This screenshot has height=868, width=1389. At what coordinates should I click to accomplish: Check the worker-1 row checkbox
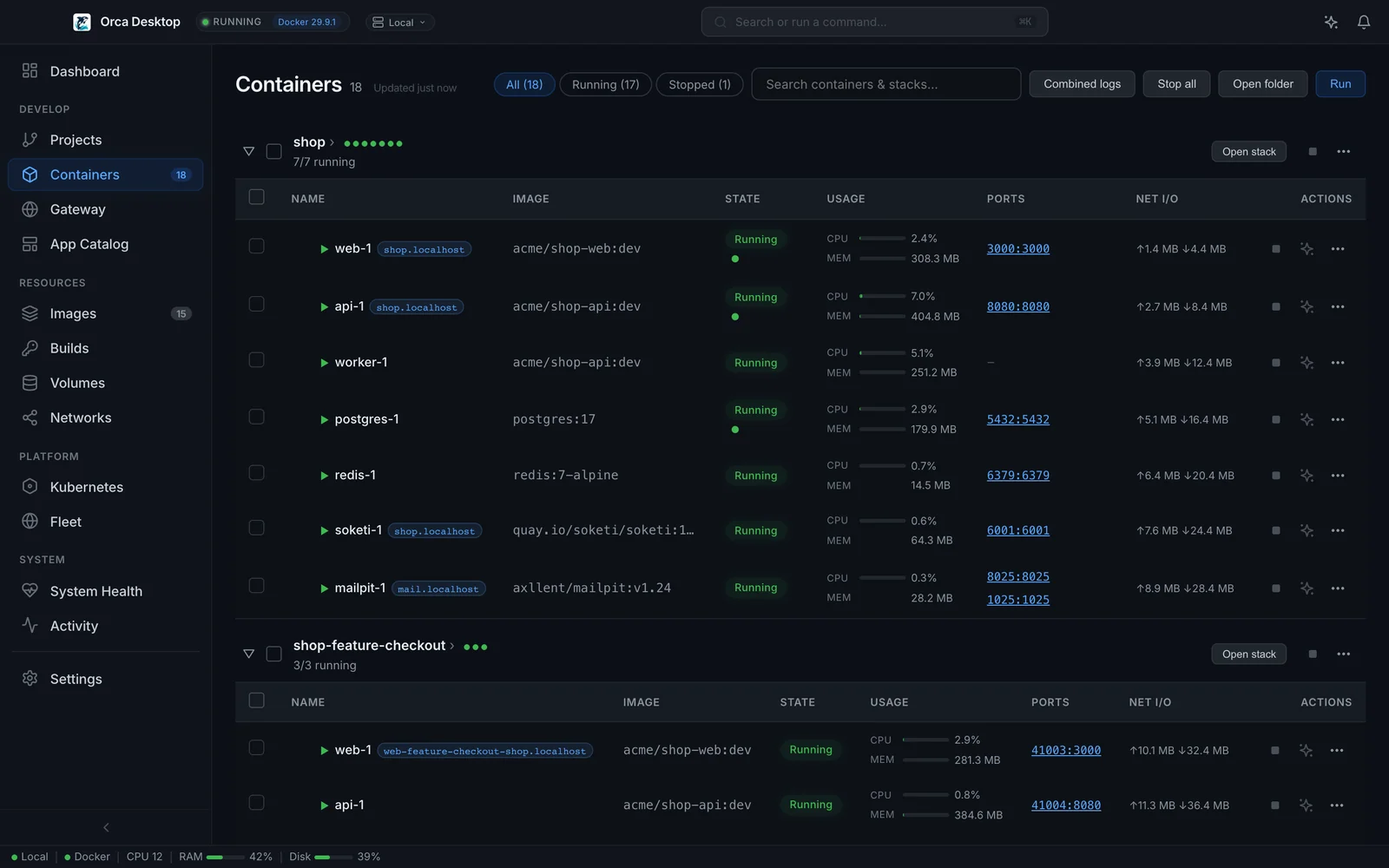[x=256, y=359]
